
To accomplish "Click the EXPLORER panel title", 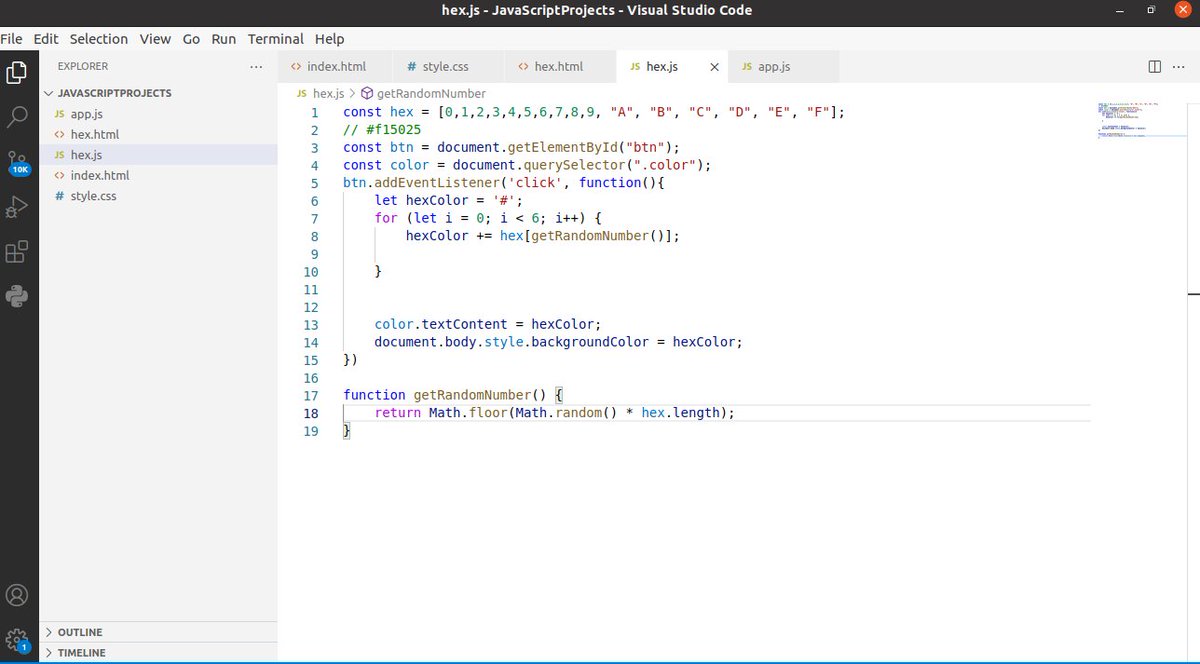I will point(83,66).
